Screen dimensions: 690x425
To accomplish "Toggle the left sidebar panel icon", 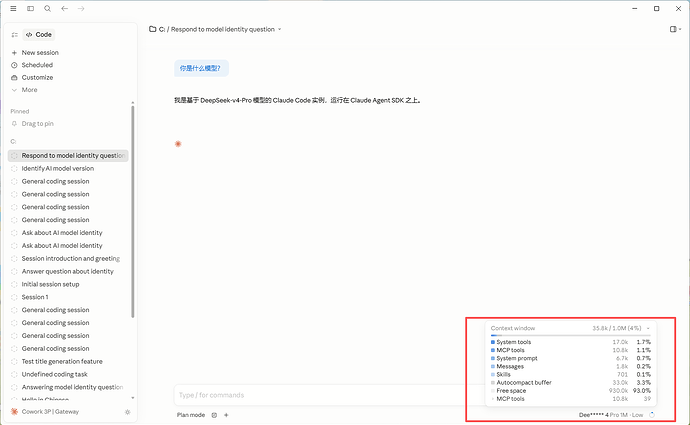I will coord(30,8).
